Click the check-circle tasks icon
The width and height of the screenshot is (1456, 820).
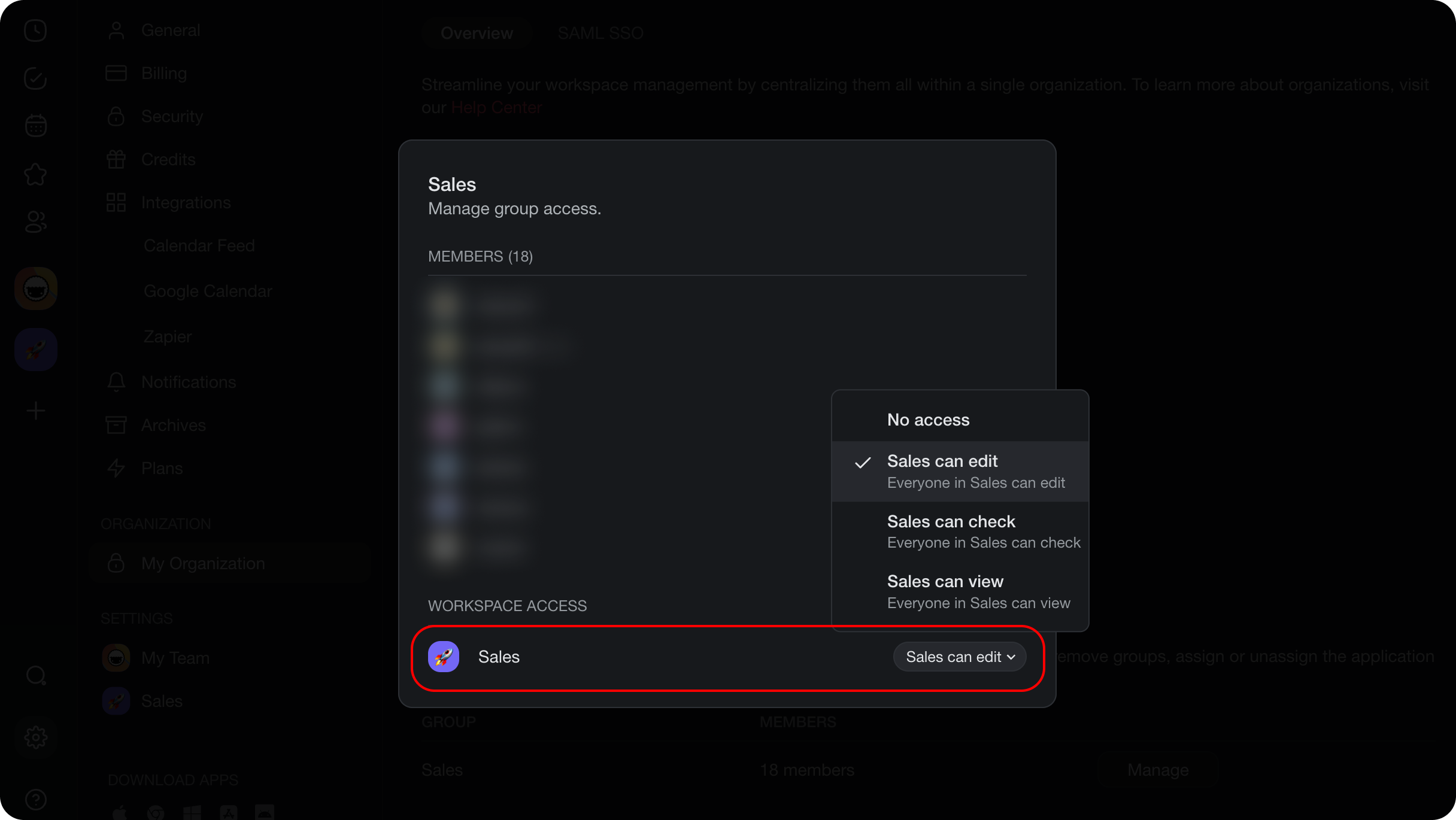(x=35, y=78)
